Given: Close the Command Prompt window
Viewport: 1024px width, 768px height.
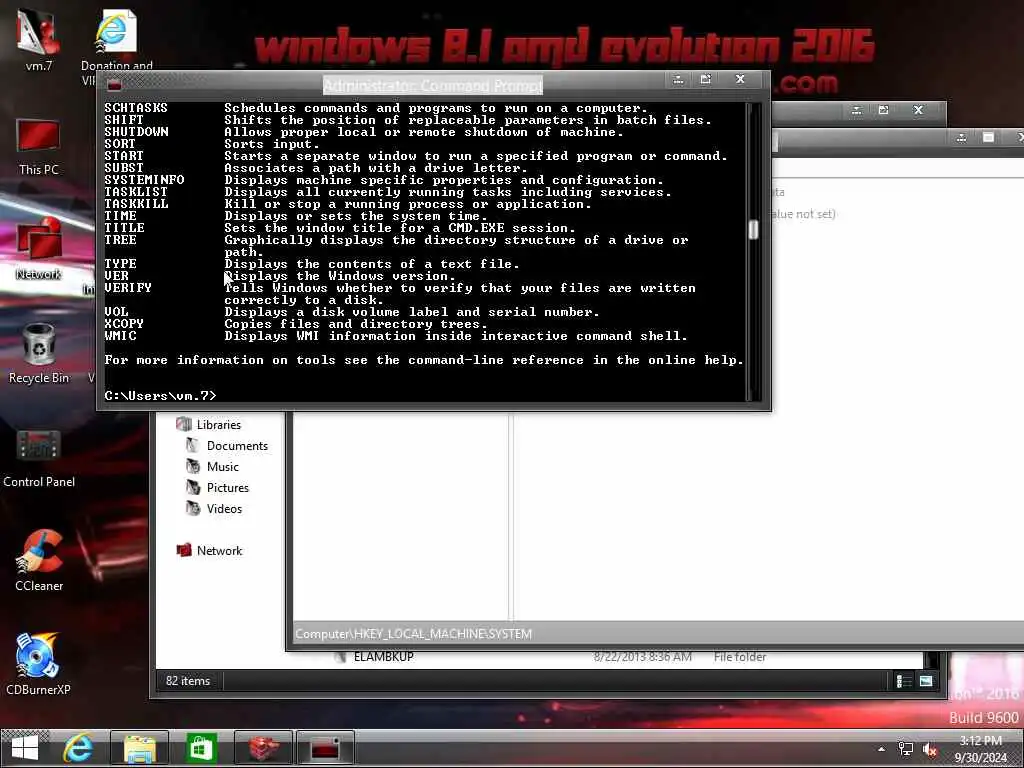Looking at the screenshot, I should pos(740,80).
